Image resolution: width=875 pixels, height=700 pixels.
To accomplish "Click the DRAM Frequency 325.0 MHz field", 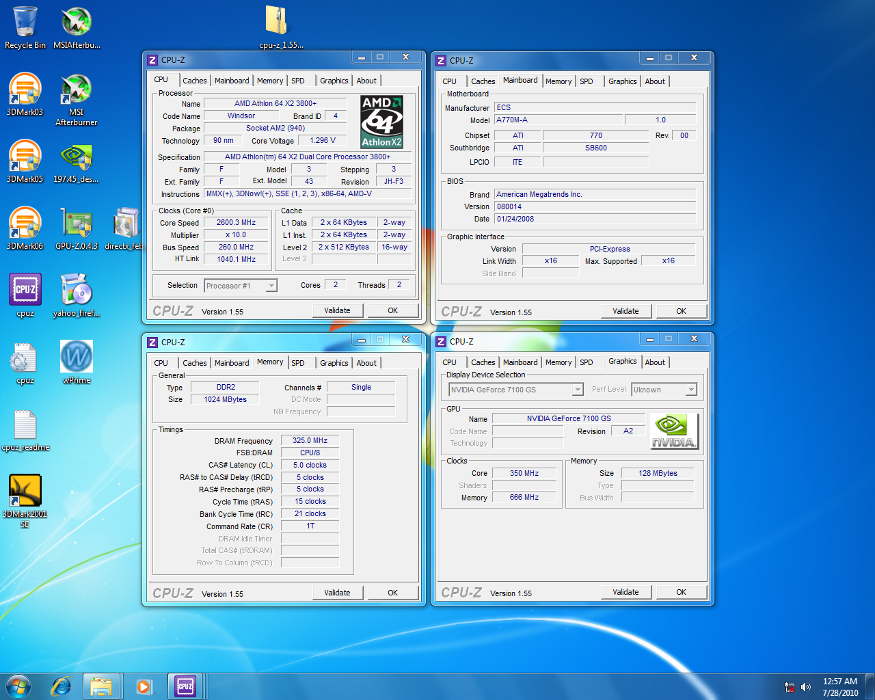I will click(x=310, y=440).
